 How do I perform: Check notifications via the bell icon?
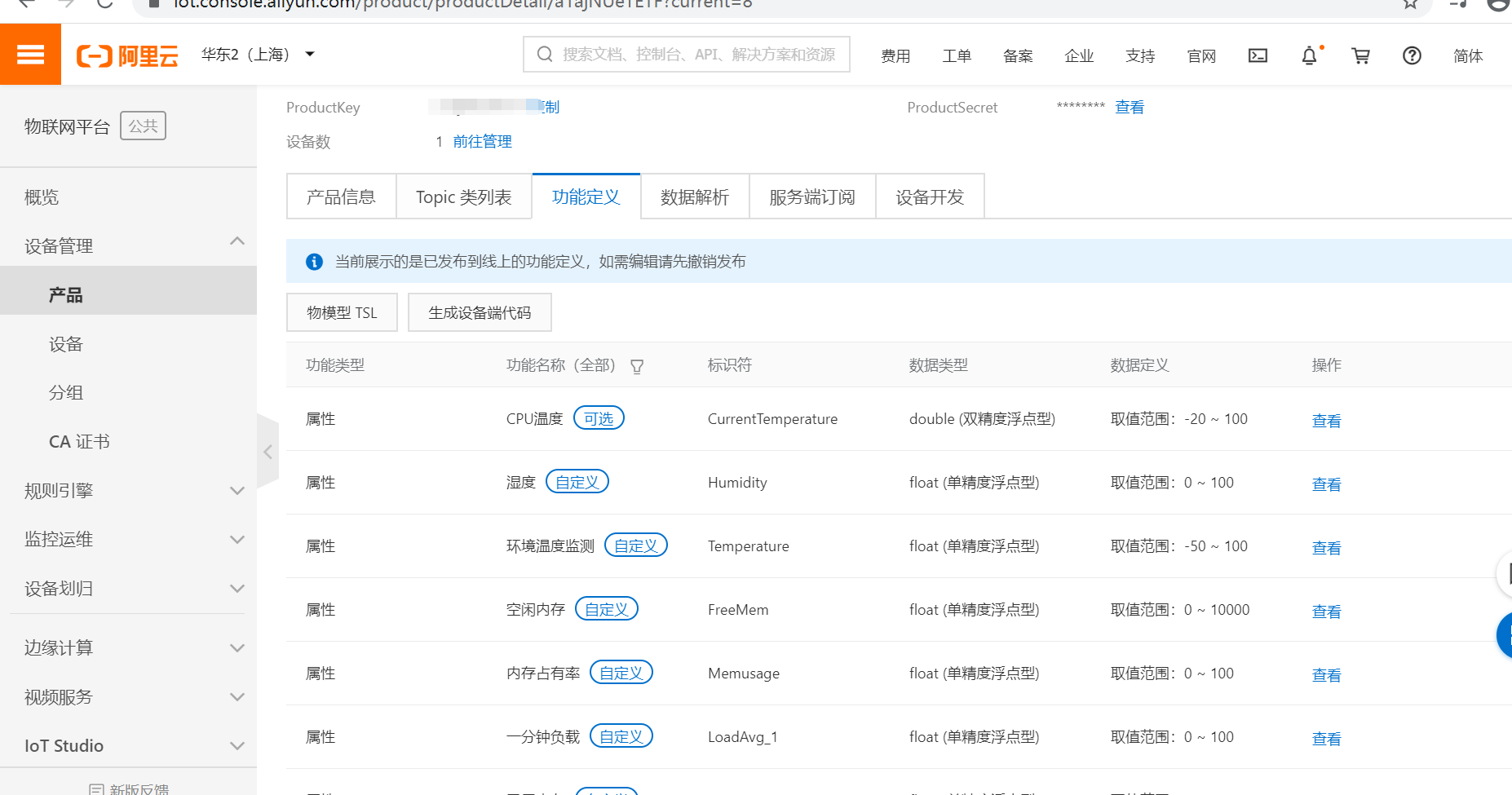pos(1309,55)
